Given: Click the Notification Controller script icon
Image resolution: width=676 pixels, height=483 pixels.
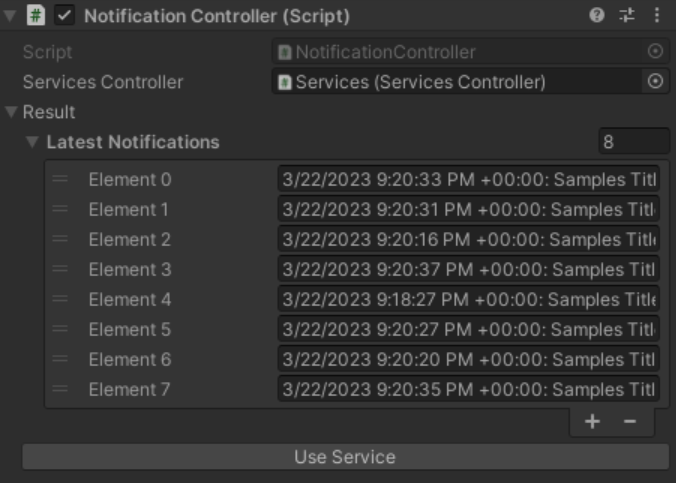Looking at the screenshot, I should 36,16.
